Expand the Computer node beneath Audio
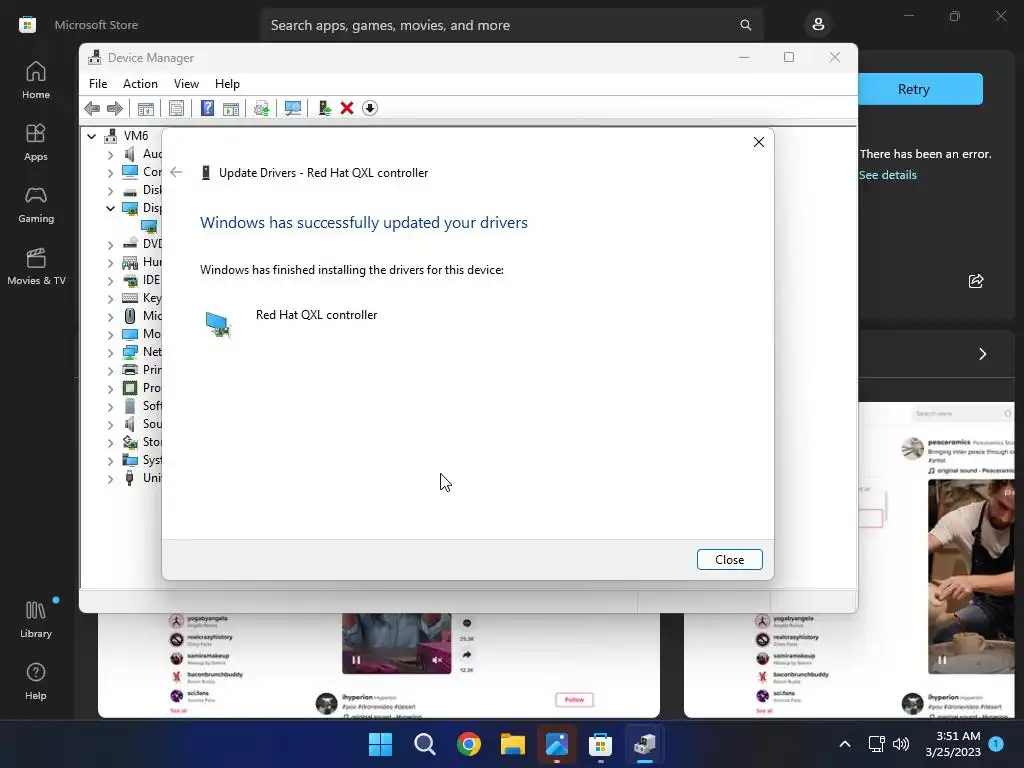1024x768 pixels. (110, 172)
